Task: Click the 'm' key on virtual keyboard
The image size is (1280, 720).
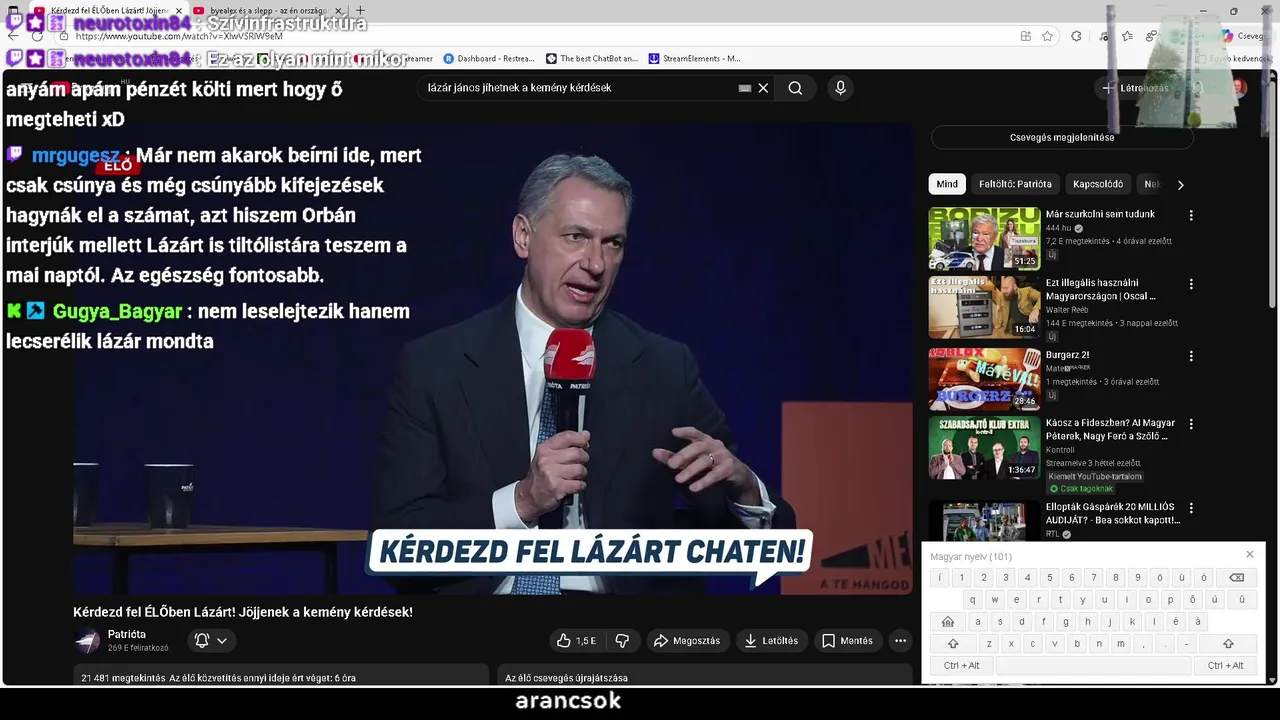Action: [x=1121, y=644]
